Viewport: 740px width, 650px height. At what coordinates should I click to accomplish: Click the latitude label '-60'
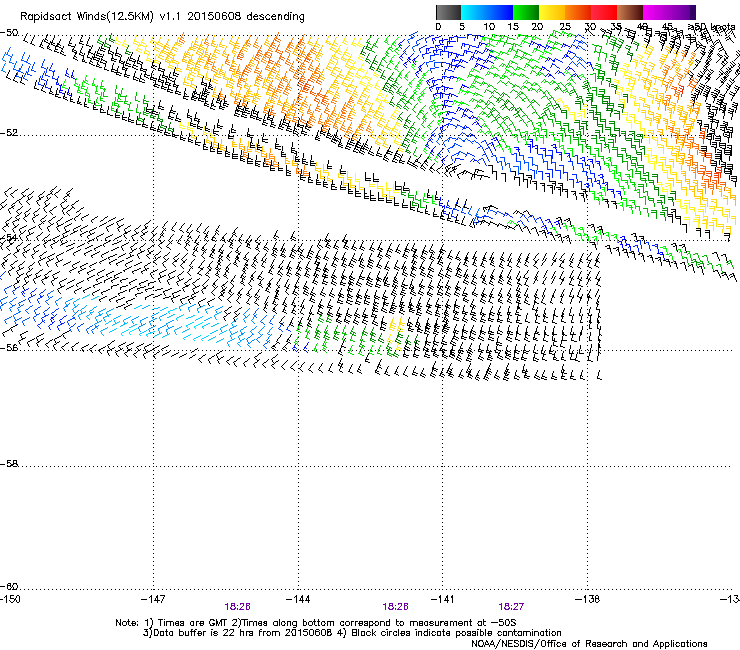point(9,586)
